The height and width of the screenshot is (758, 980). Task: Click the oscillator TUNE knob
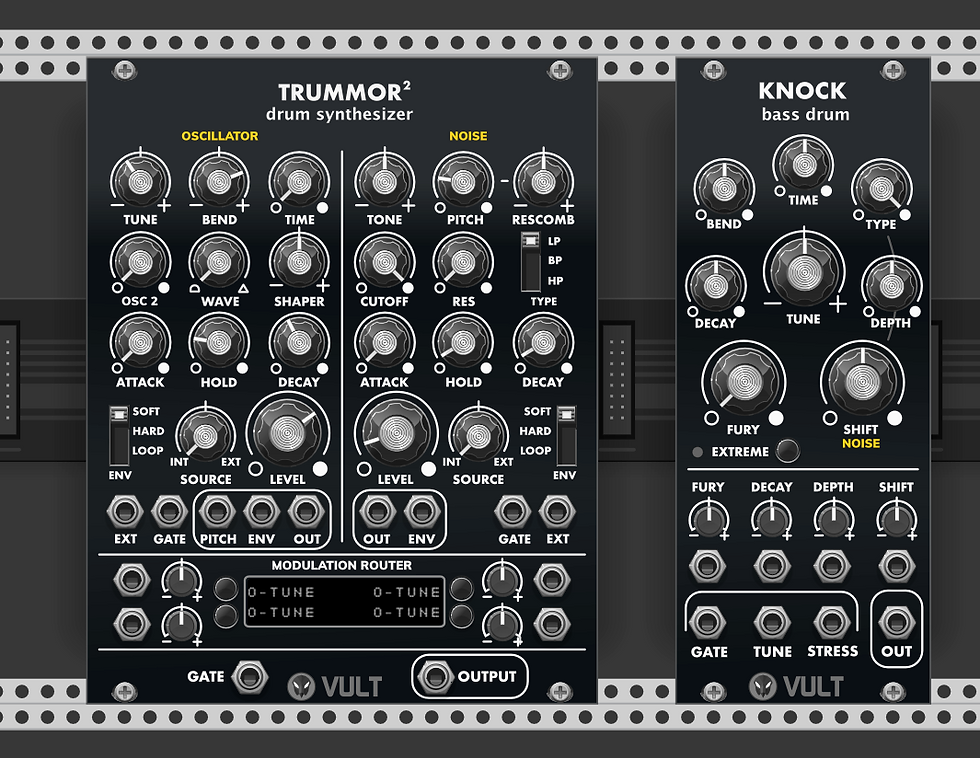click(140, 182)
